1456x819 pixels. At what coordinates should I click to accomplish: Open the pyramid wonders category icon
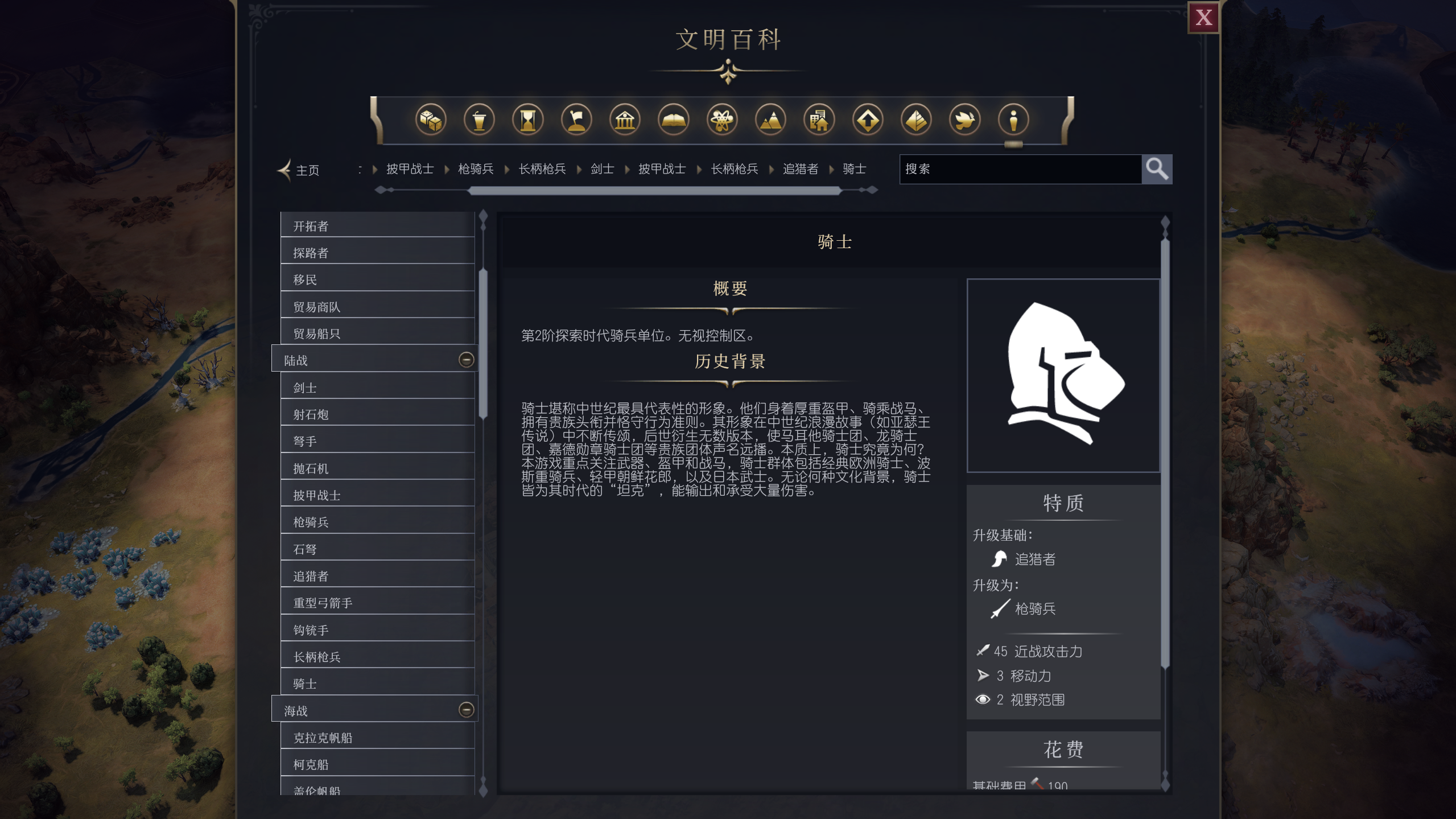tap(916, 120)
